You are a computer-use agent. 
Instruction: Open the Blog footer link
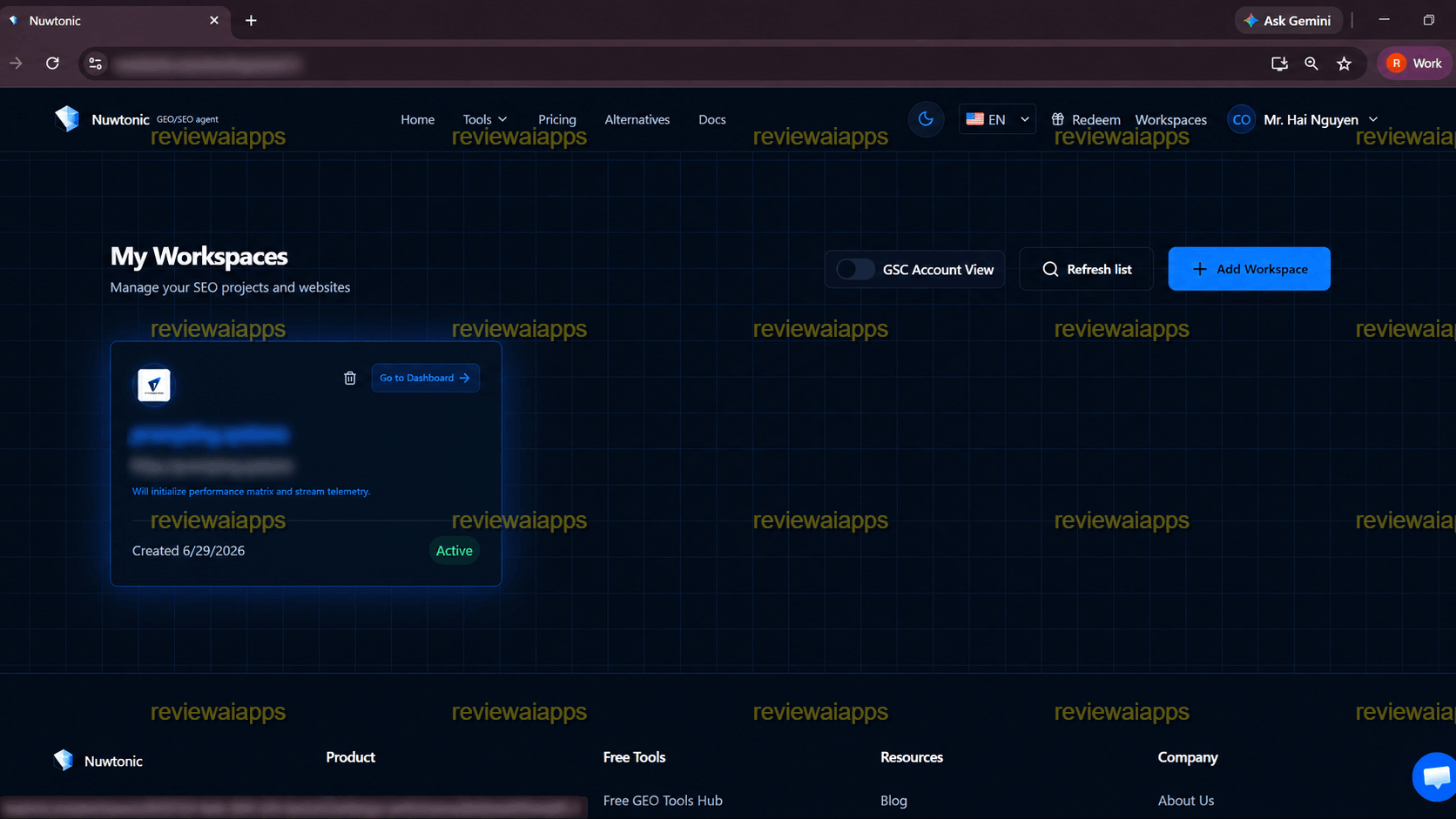pos(893,801)
